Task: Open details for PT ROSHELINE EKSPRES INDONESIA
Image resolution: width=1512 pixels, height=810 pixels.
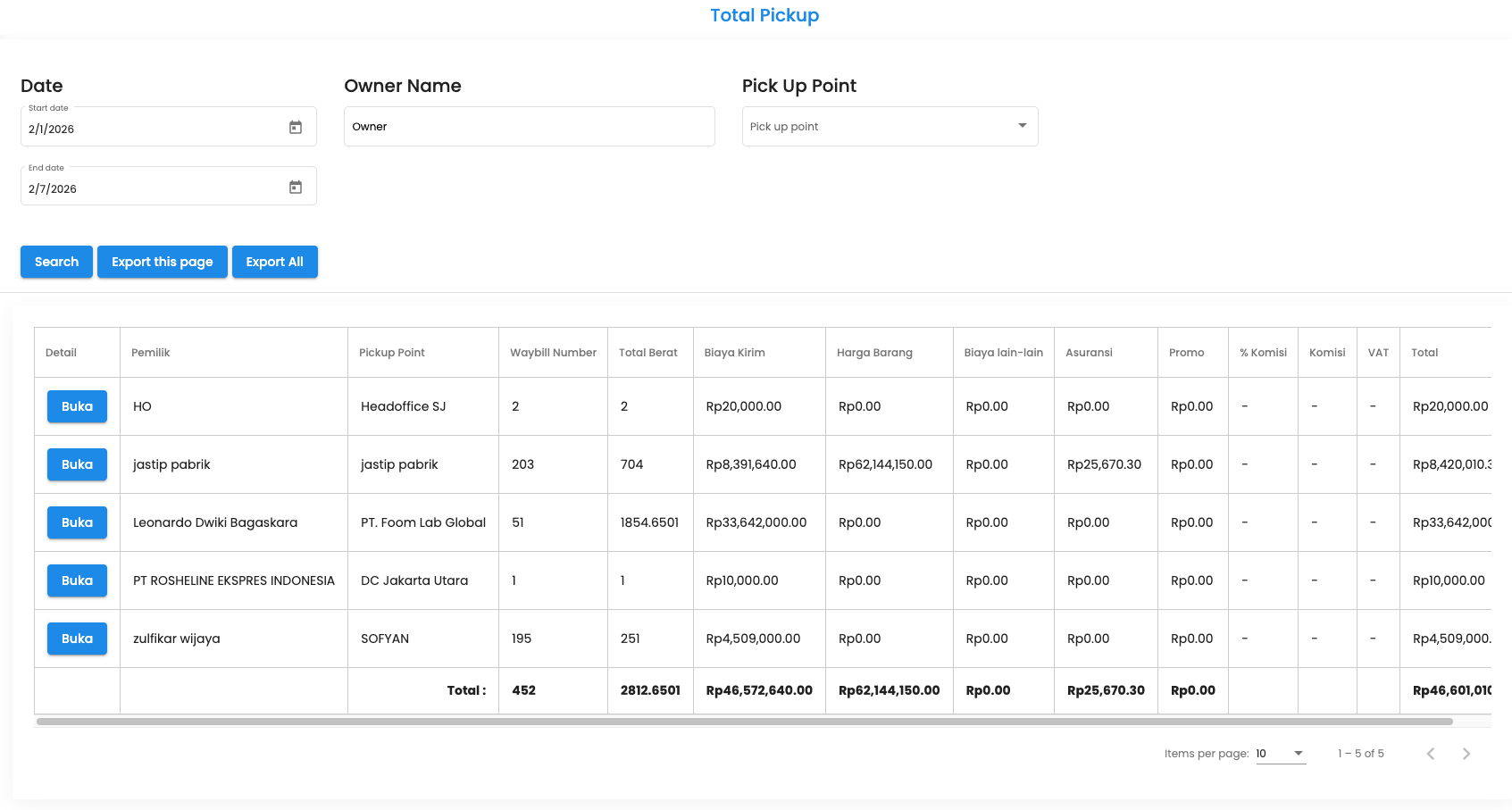Action: coord(77,580)
